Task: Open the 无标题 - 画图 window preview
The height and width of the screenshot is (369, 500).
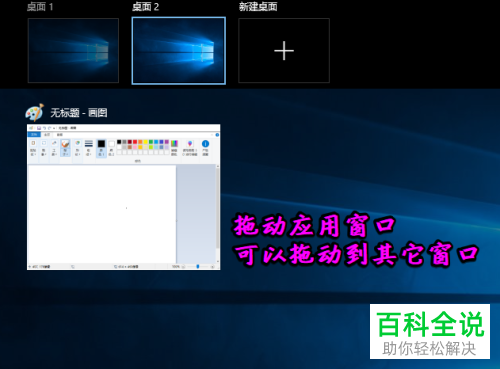Action: coord(124,197)
